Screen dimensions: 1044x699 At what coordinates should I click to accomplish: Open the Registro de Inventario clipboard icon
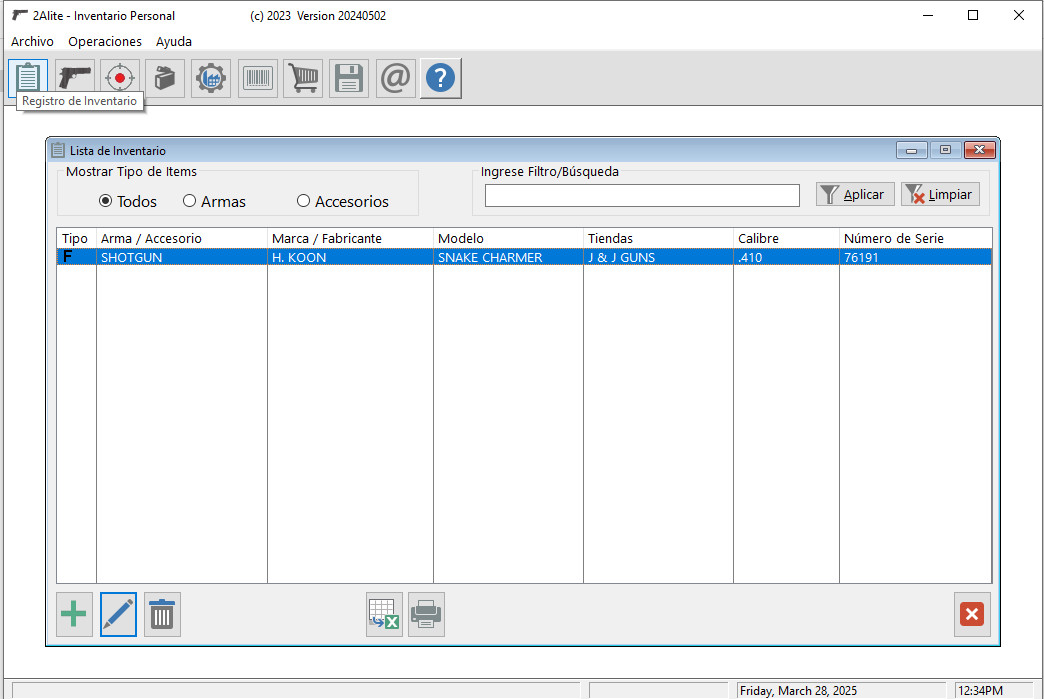[x=28, y=78]
